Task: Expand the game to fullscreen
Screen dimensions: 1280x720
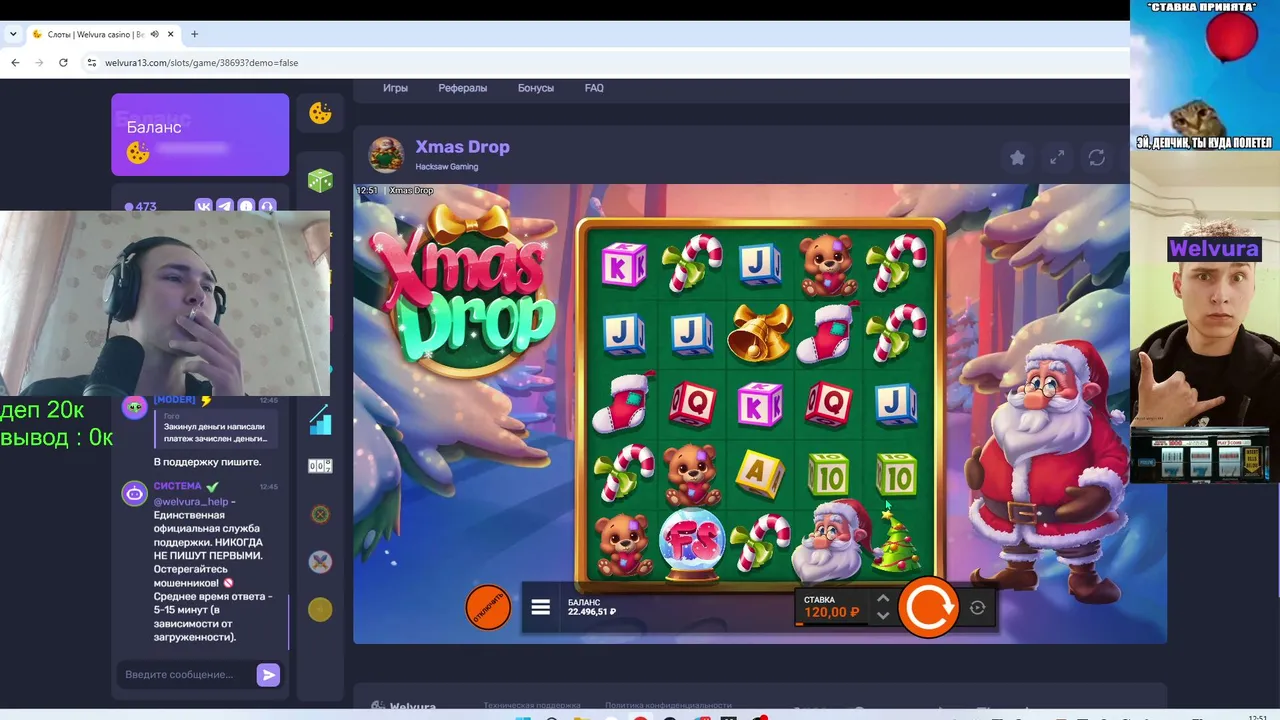Action: pos(1057,158)
